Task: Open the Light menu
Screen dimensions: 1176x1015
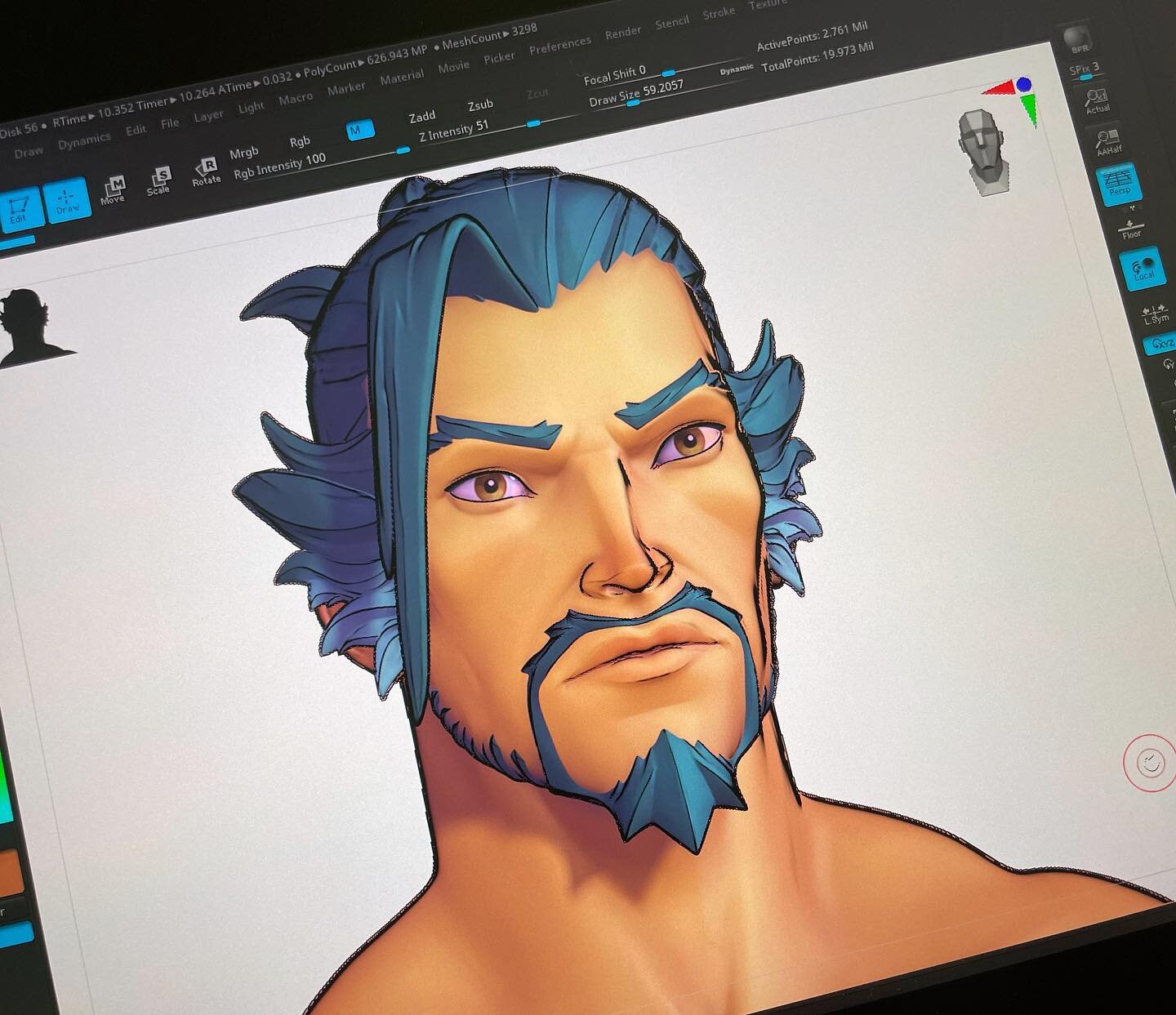Action: click(x=252, y=107)
